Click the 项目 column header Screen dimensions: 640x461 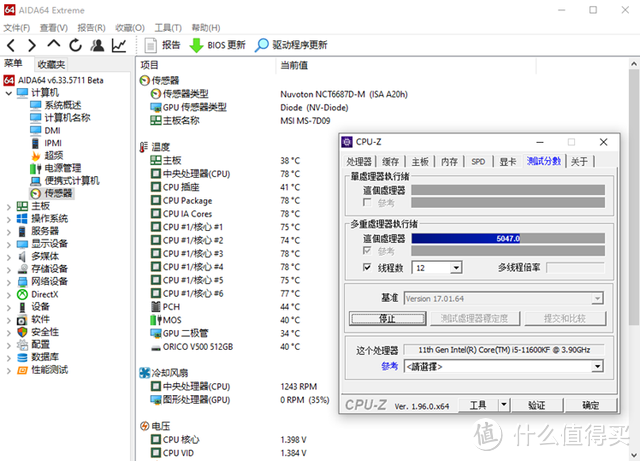pos(149,65)
